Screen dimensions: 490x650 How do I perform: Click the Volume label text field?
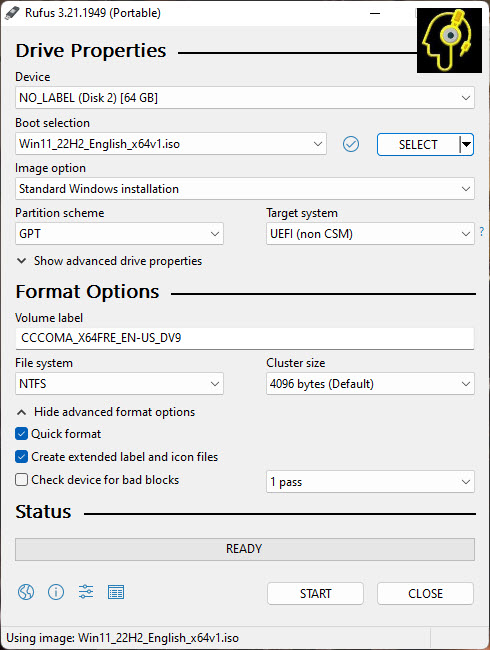point(245,338)
